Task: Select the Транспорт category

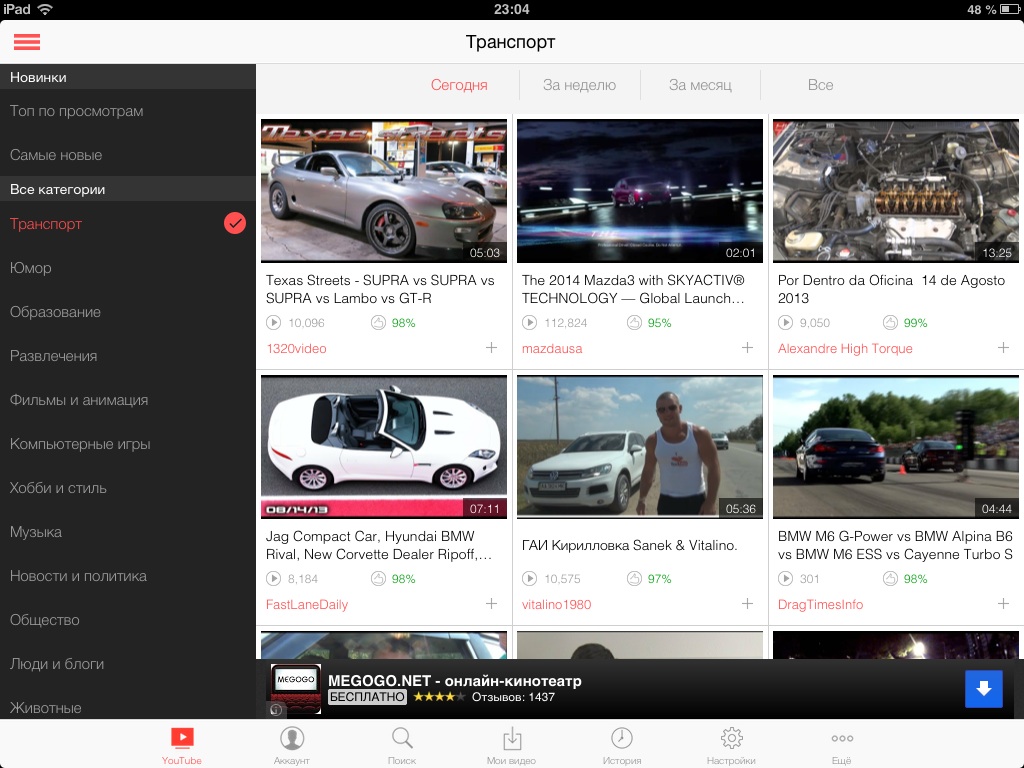Action: click(x=128, y=223)
